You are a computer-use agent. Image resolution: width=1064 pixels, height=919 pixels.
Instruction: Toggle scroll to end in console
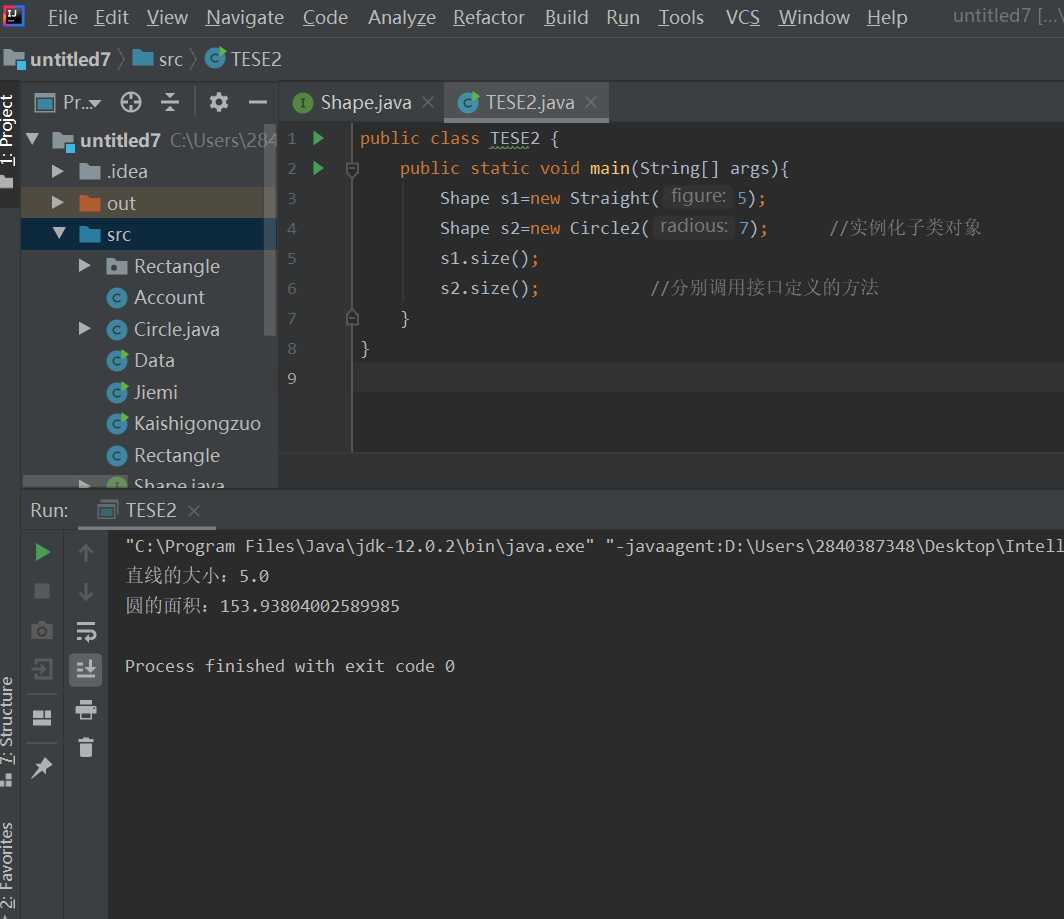tap(86, 670)
